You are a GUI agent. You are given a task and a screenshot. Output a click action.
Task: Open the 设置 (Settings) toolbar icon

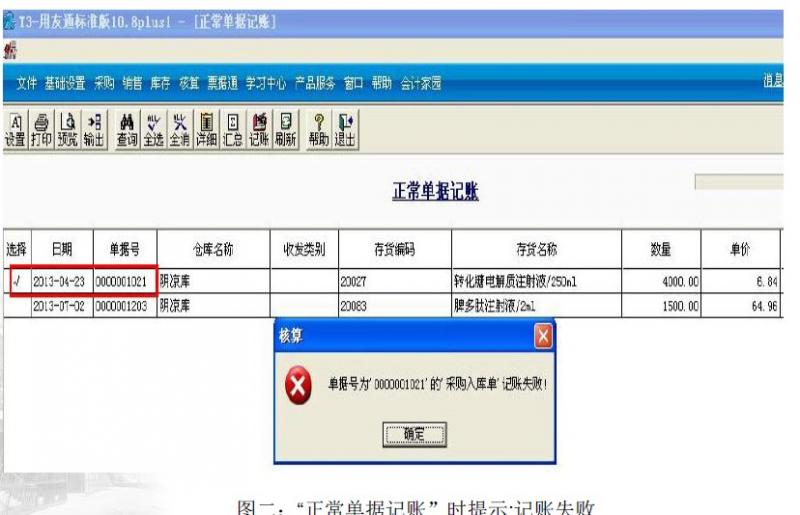(x=15, y=130)
